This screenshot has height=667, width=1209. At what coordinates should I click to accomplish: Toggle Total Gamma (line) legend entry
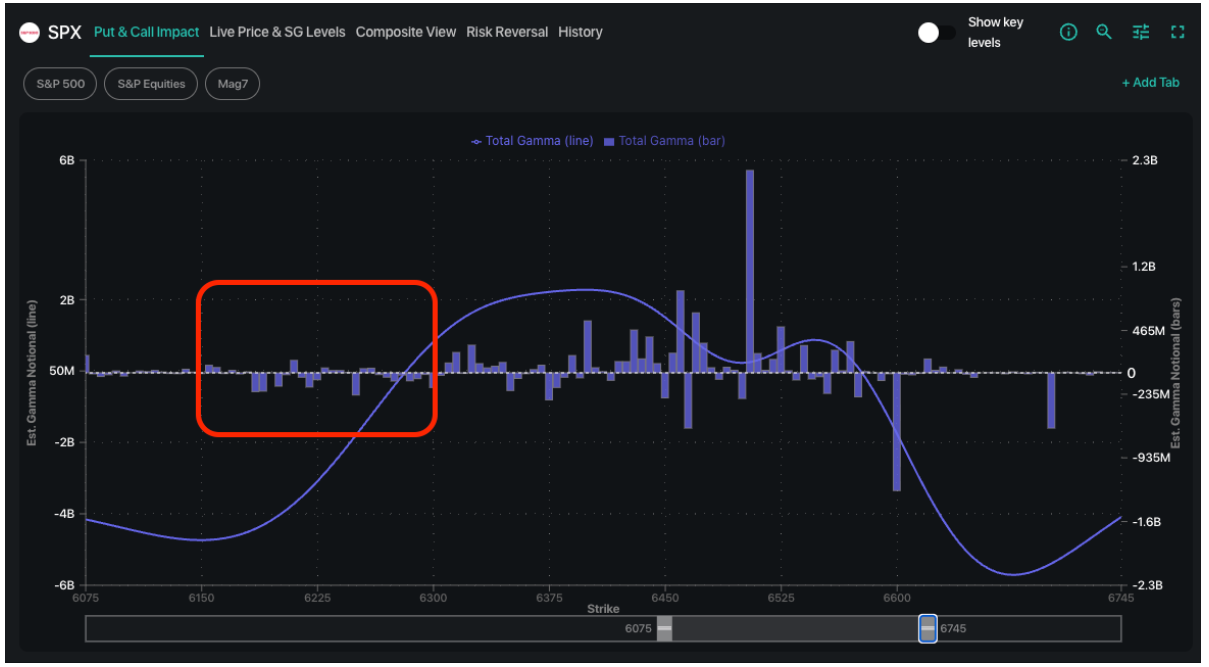(531, 141)
